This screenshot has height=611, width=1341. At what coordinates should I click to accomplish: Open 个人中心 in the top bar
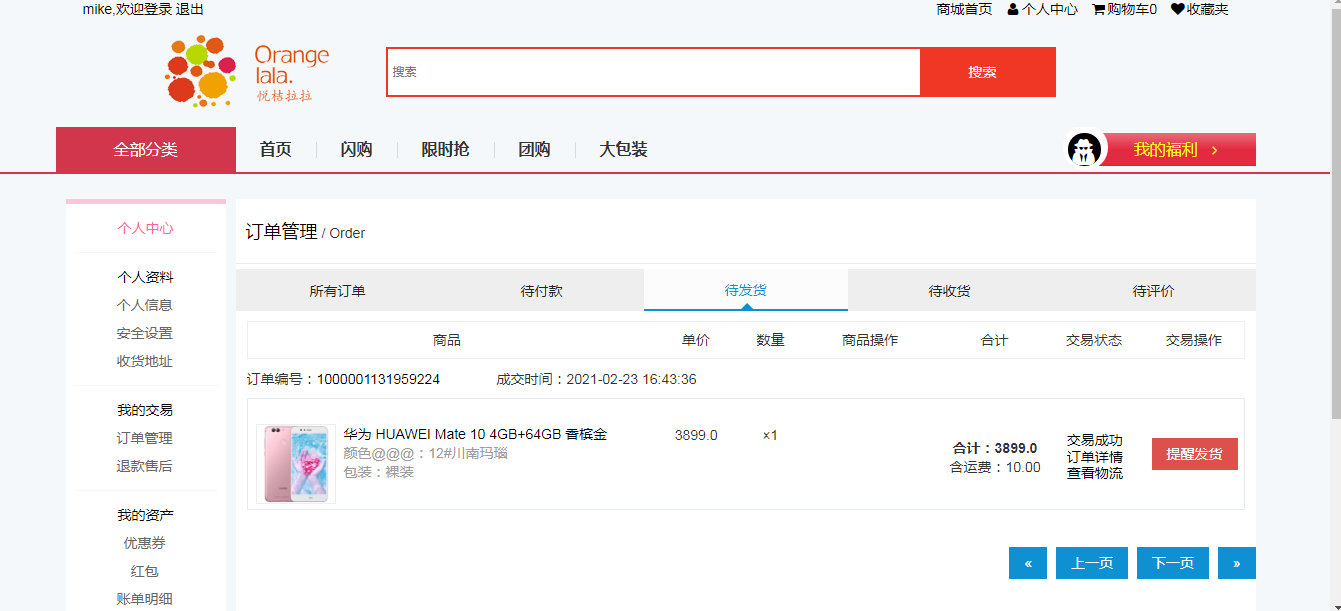click(x=1050, y=10)
